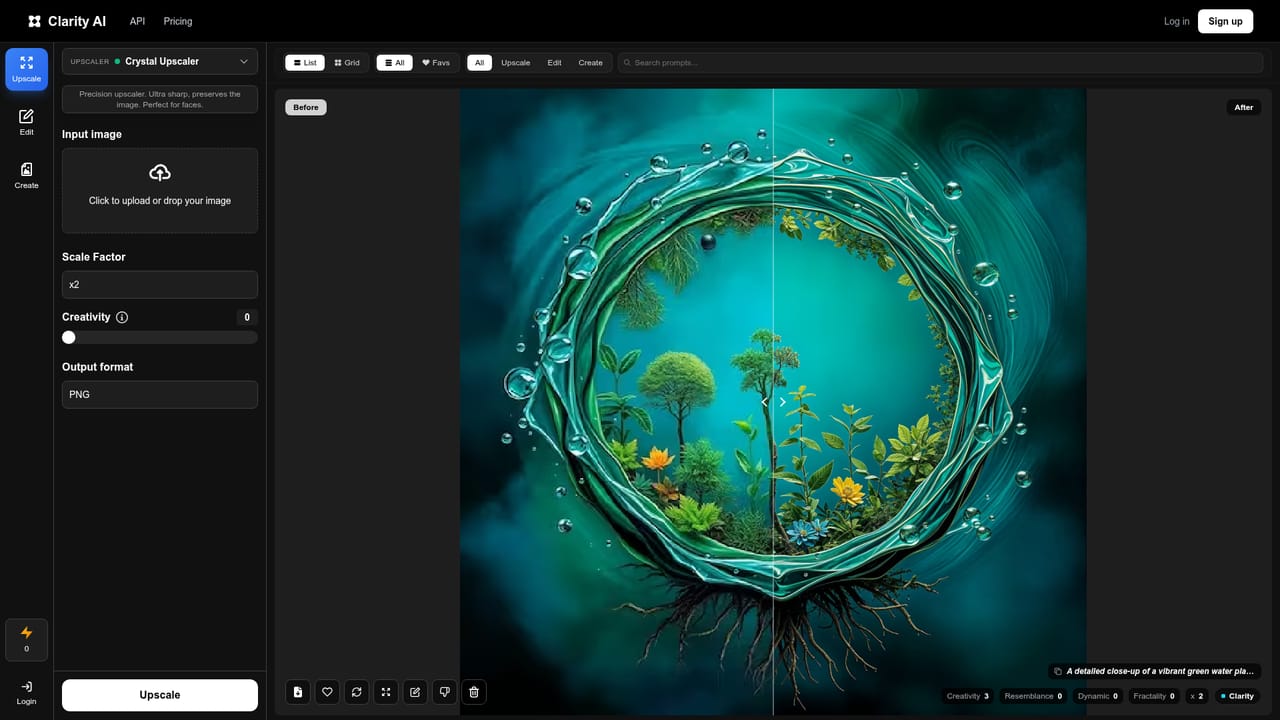Viewport: 1280px width, 720px height.
Task: Click the Clarity model tag
Action: coord(1237,696)
